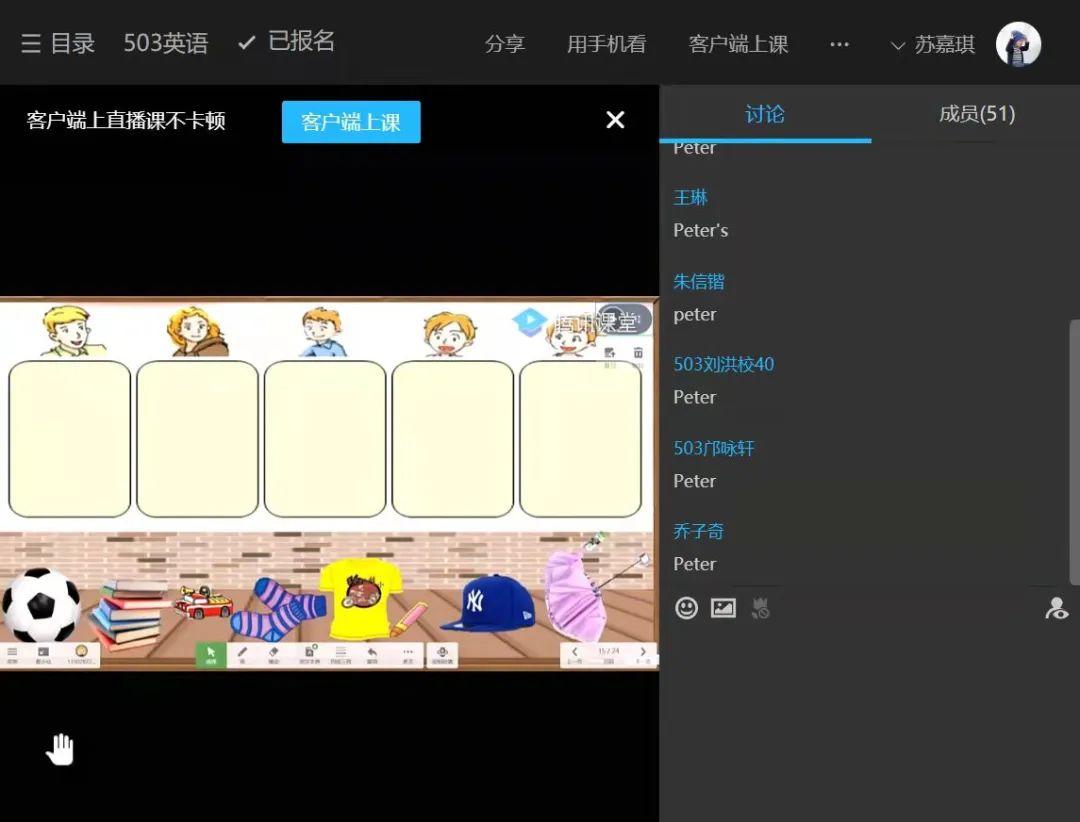Switch to the 成员(51) tab
This screenshot has height=822, width=1080.
(x=976, y=114)
